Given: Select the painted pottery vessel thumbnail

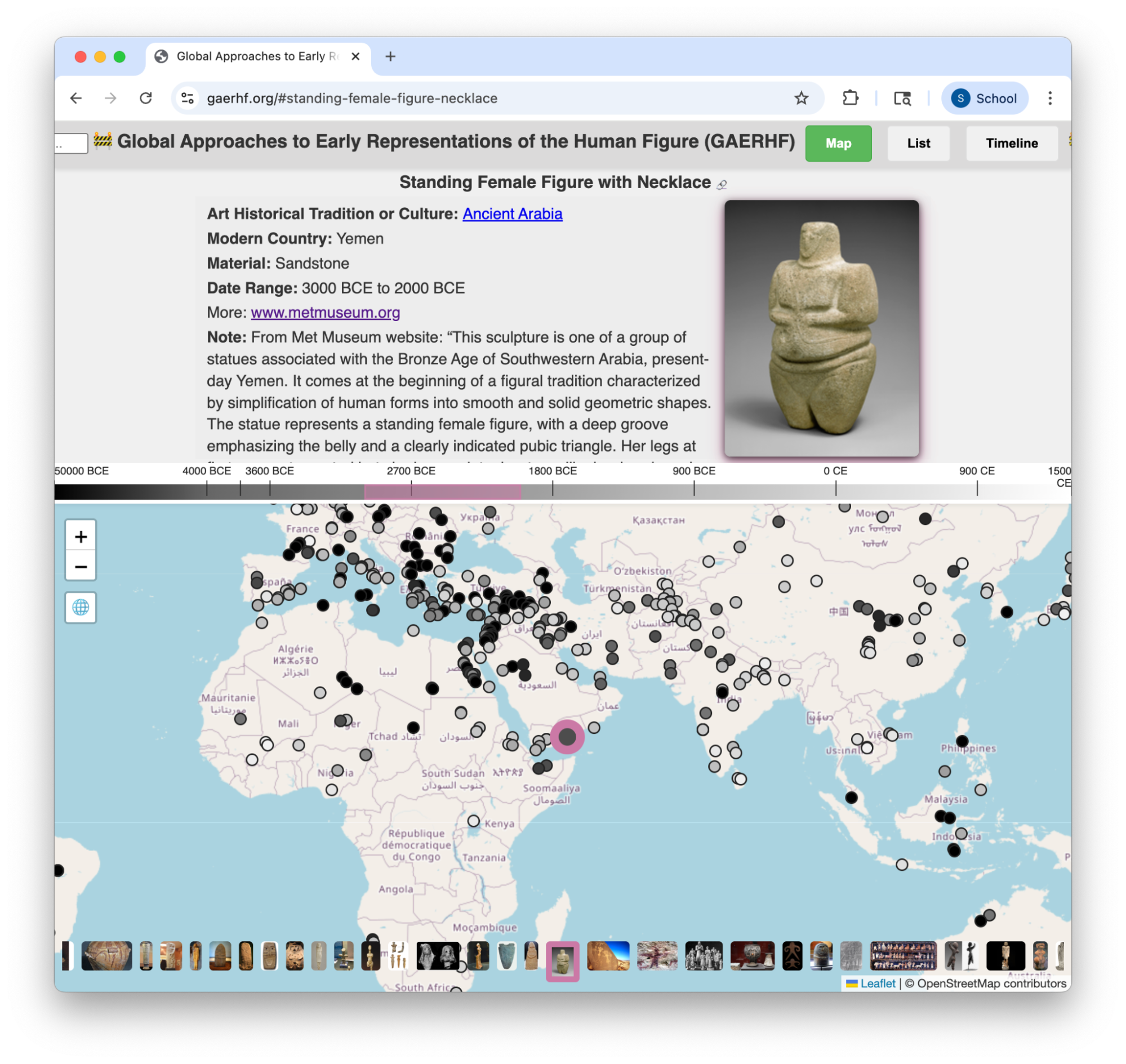Looking at the screenshot, I should [x=106, y=956].
